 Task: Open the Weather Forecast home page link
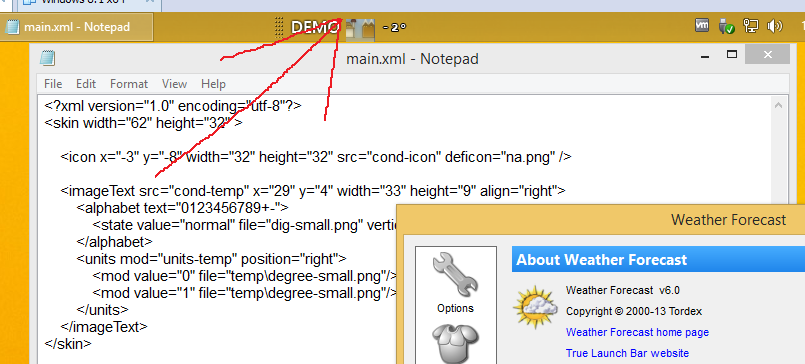(637, 332)
